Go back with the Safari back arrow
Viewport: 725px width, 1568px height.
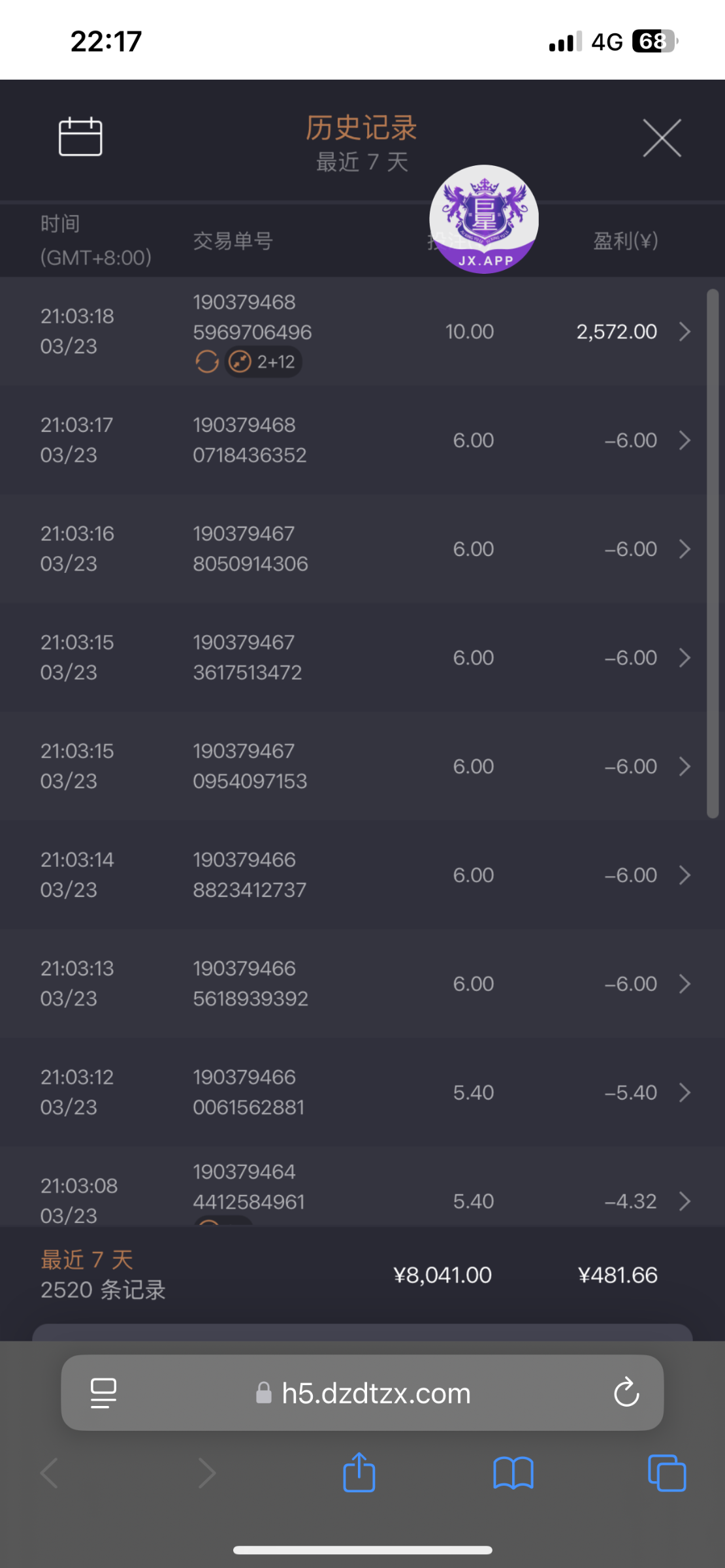pyautogui.click(x=50, y=1473)
